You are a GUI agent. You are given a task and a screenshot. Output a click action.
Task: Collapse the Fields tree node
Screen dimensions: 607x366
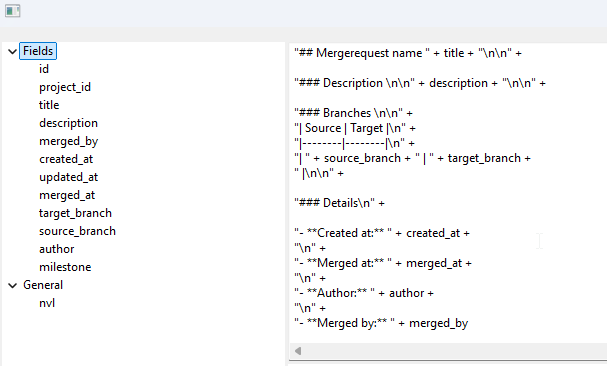pos(12,51)
